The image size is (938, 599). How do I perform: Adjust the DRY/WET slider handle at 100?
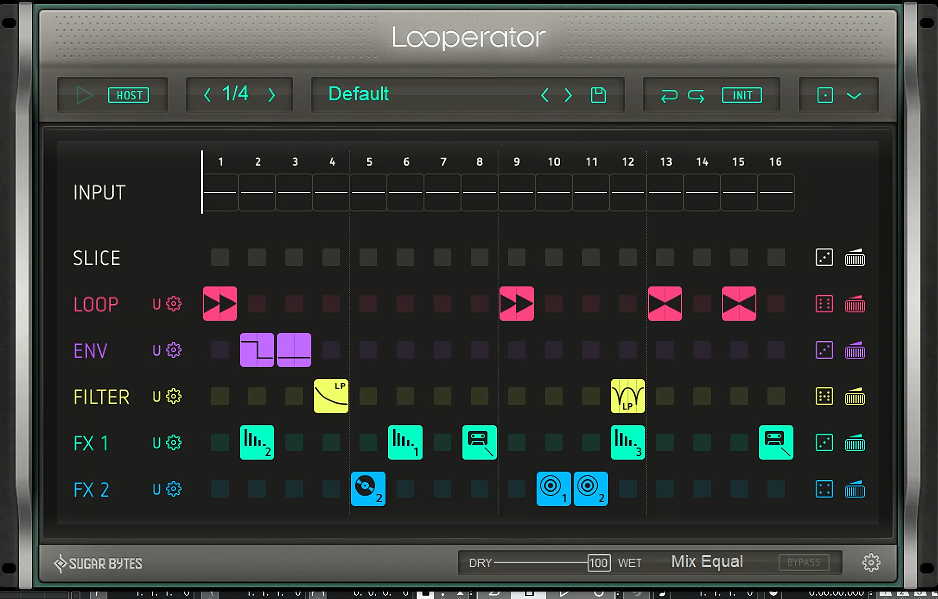[599, 562]
